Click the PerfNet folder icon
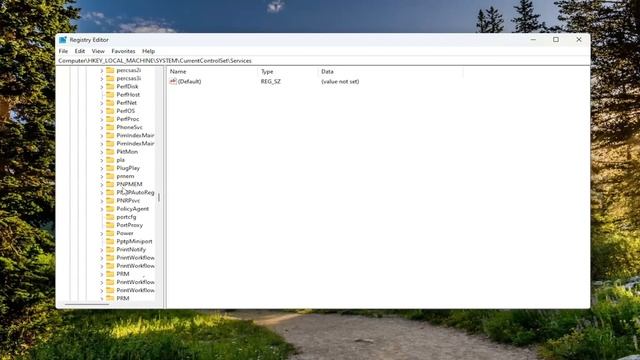The image size is (640, 360). coord(110,102)
